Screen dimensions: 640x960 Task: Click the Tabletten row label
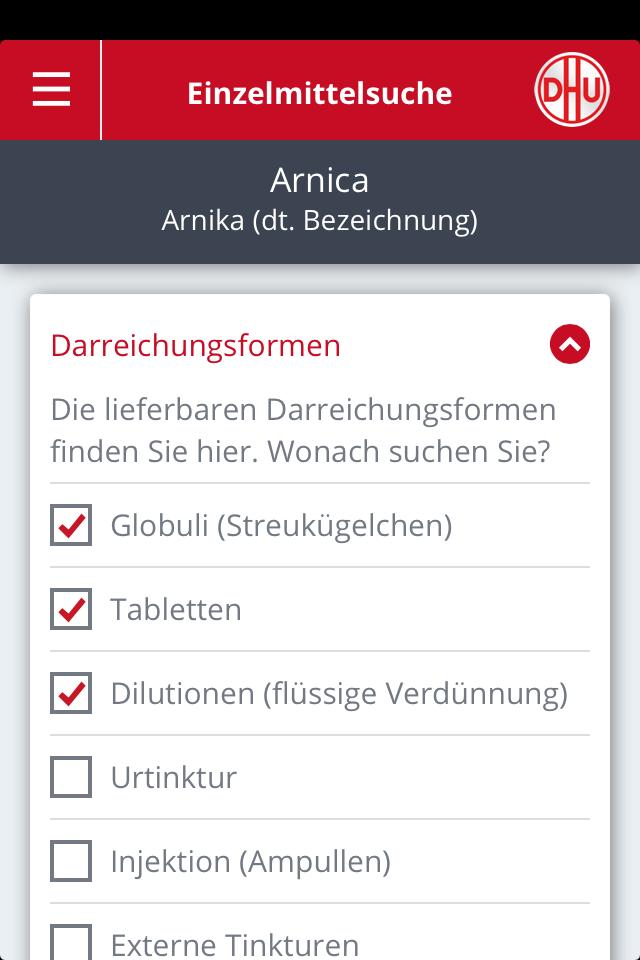(x=176, y=608)
